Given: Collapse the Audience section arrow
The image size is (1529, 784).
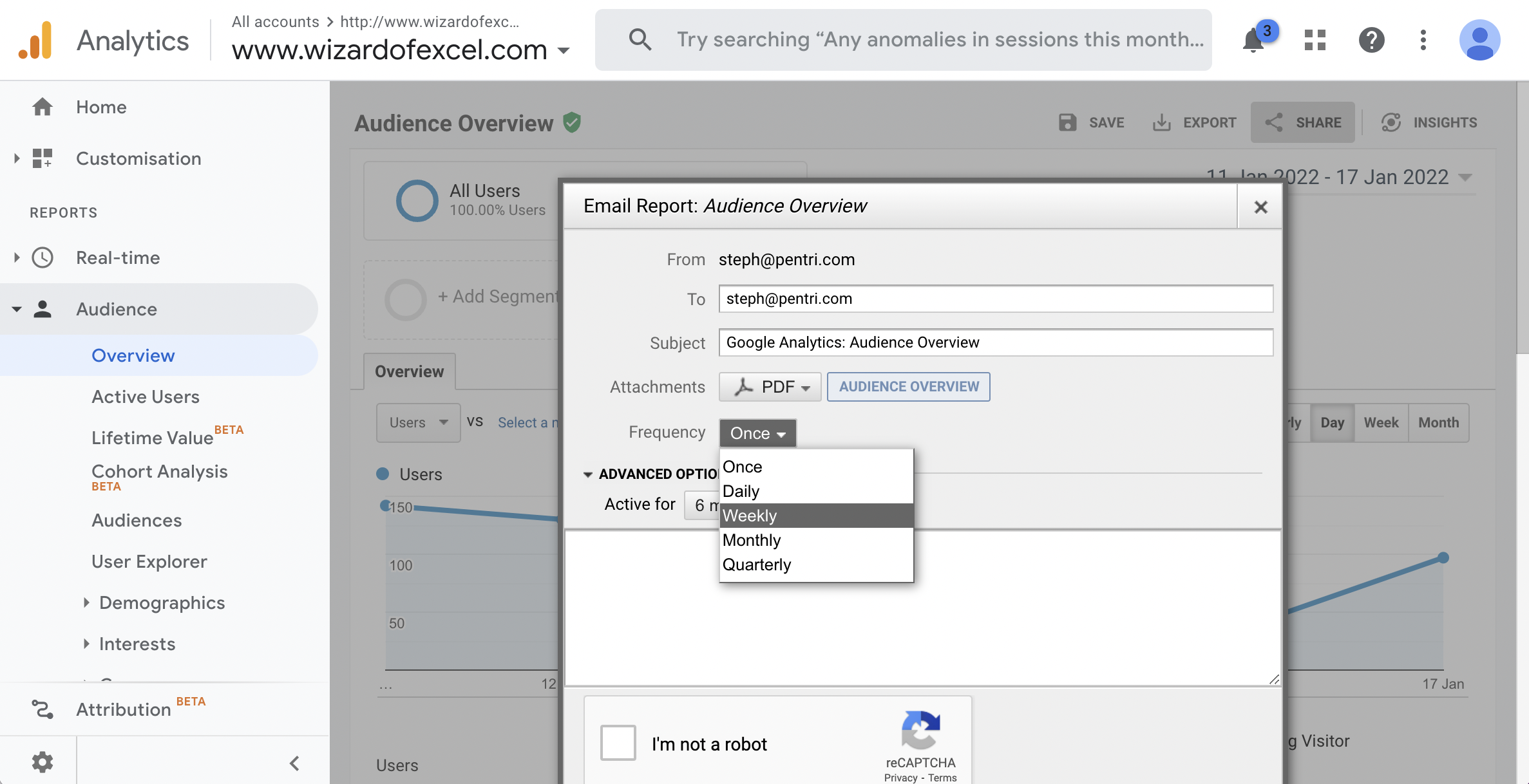Looking at the screenshot, I should (17, 309).
